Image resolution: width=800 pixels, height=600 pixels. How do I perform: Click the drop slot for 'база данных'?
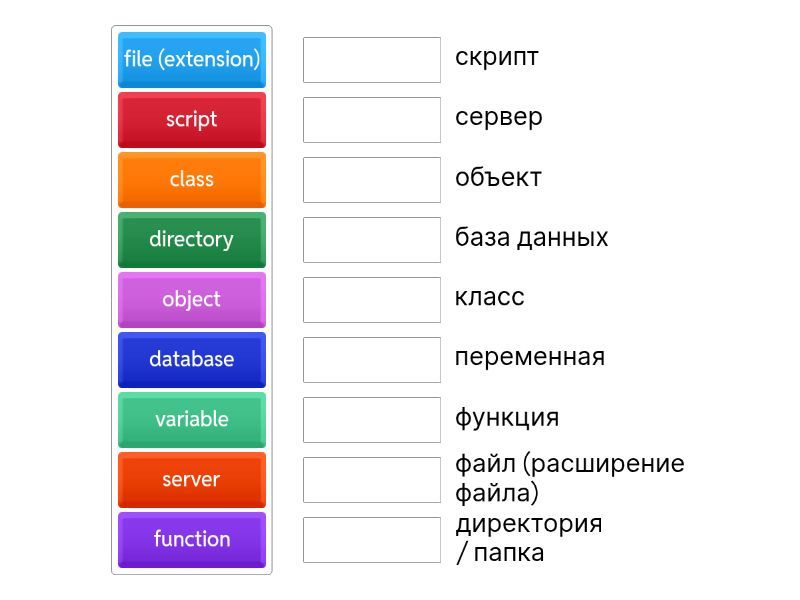tap(371, 240)
